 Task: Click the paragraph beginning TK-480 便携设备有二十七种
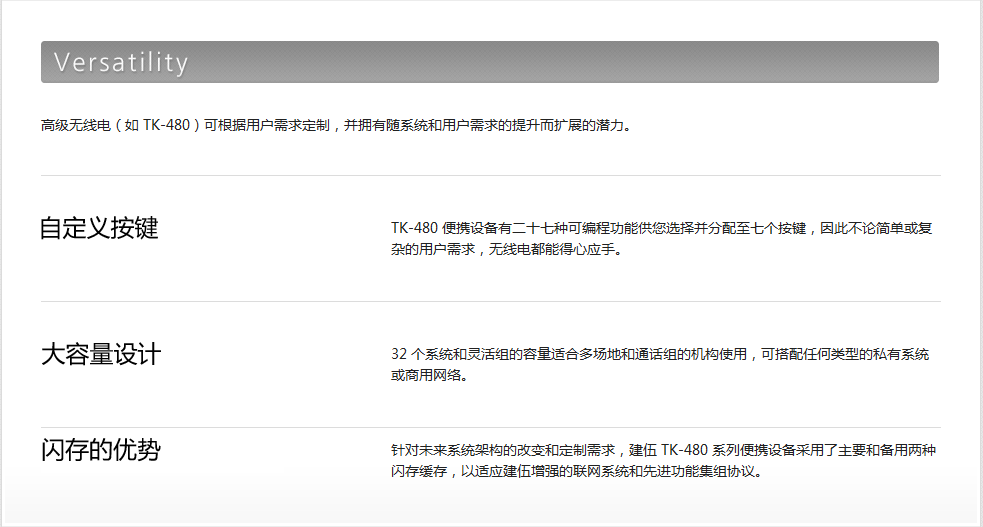[x=661, y=239]
